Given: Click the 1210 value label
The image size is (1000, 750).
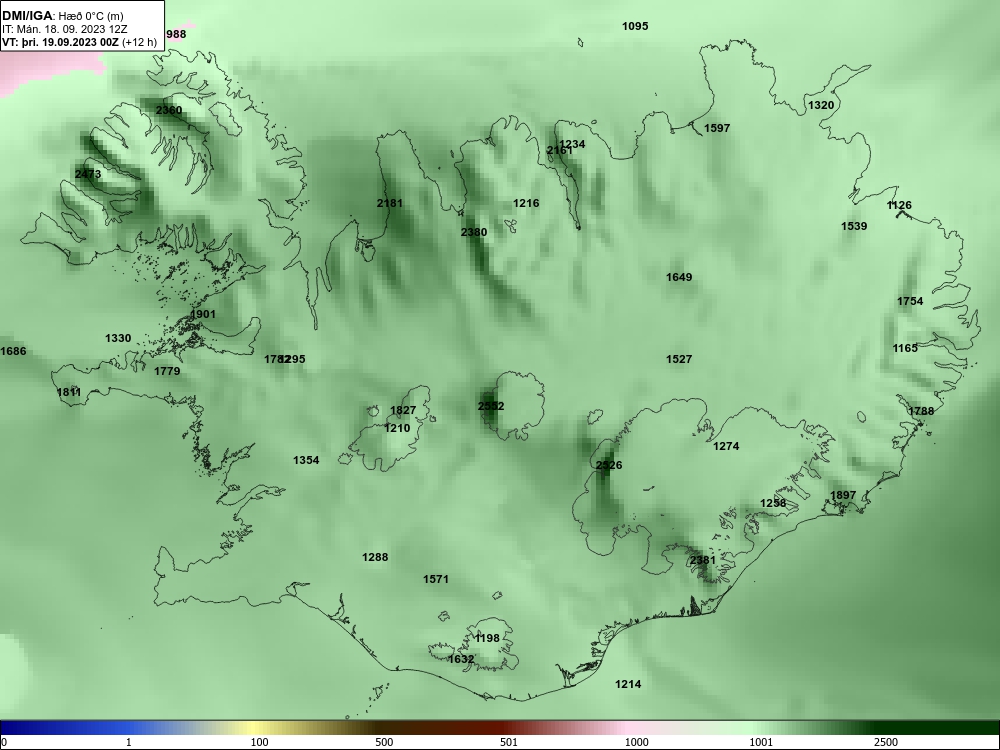Looking at the screenshot, I should pyautogui.click(x=397, y=428).
